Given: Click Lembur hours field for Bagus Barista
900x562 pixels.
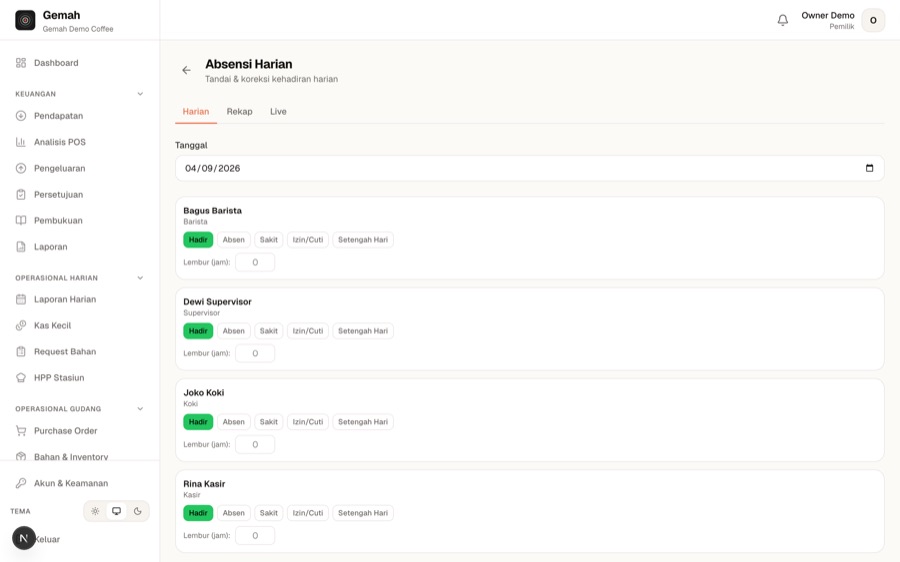Looking at the screenshot, I should [x=255, y=262].
